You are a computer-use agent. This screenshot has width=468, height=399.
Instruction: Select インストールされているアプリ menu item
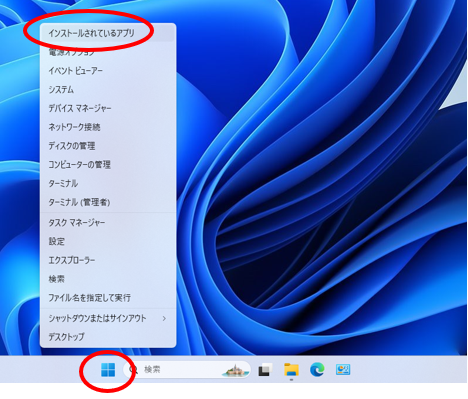coord(108,33)
